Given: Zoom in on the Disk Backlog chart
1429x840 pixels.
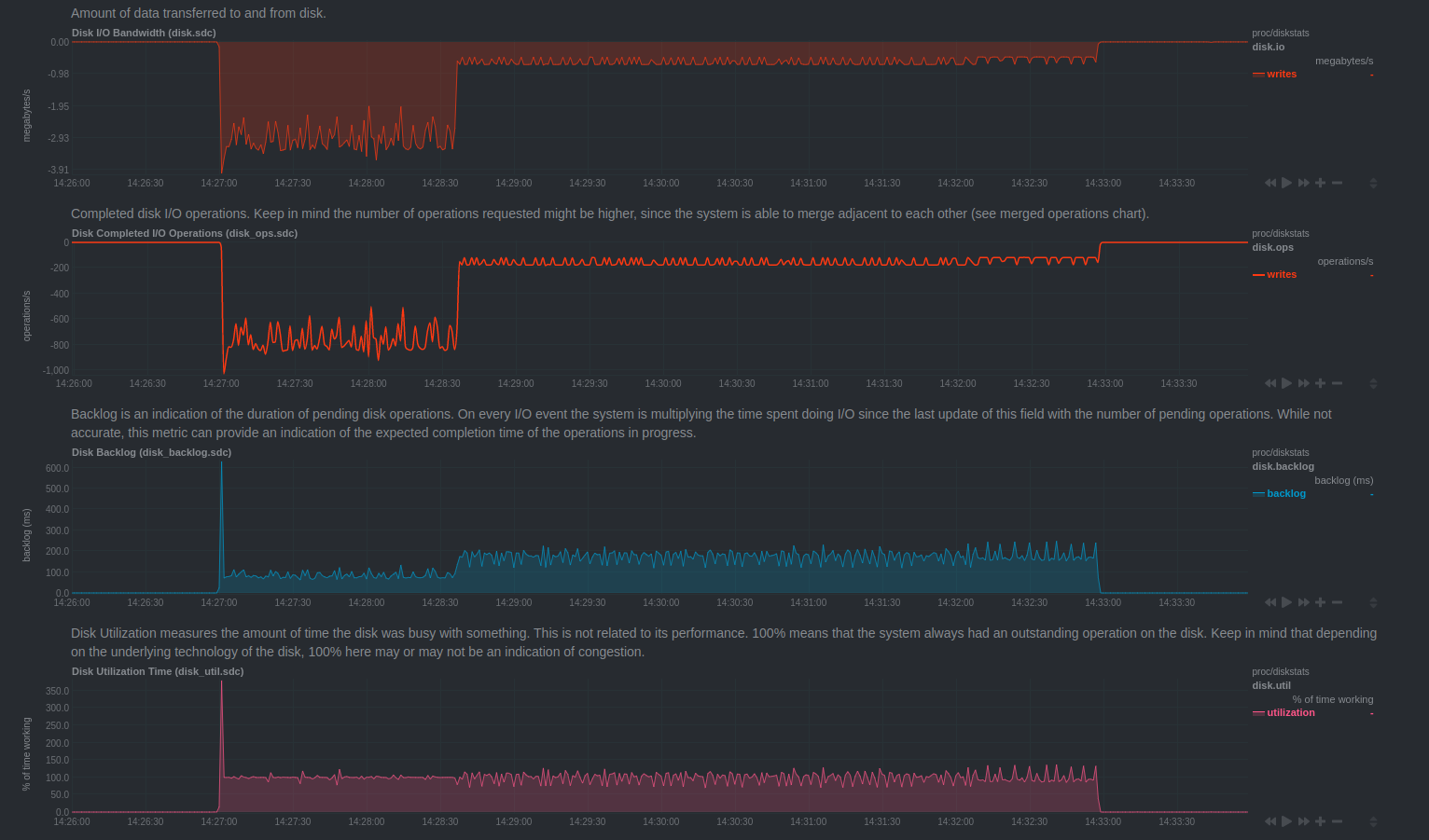Looking at the screenshot, I should (1320, 602).
